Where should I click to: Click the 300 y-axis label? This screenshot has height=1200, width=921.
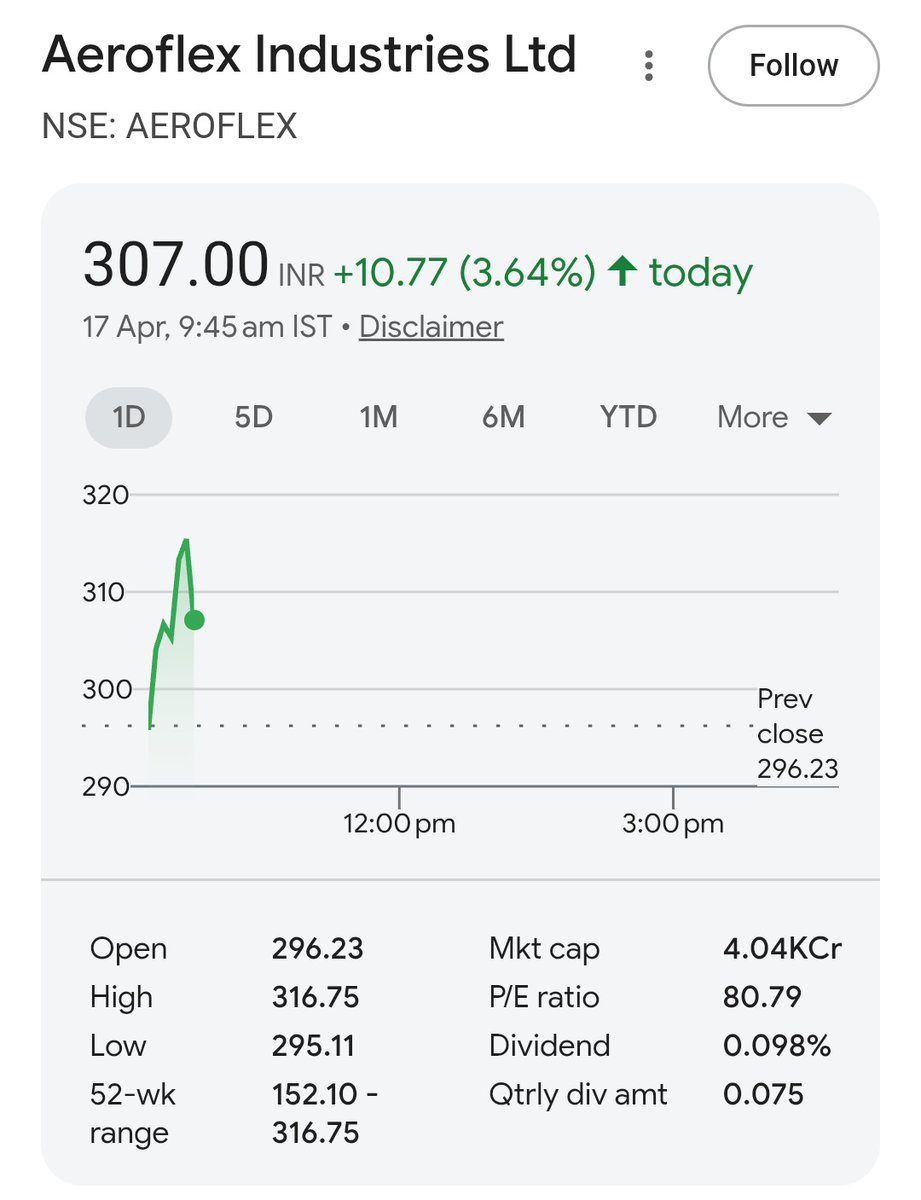click(106, 689)
